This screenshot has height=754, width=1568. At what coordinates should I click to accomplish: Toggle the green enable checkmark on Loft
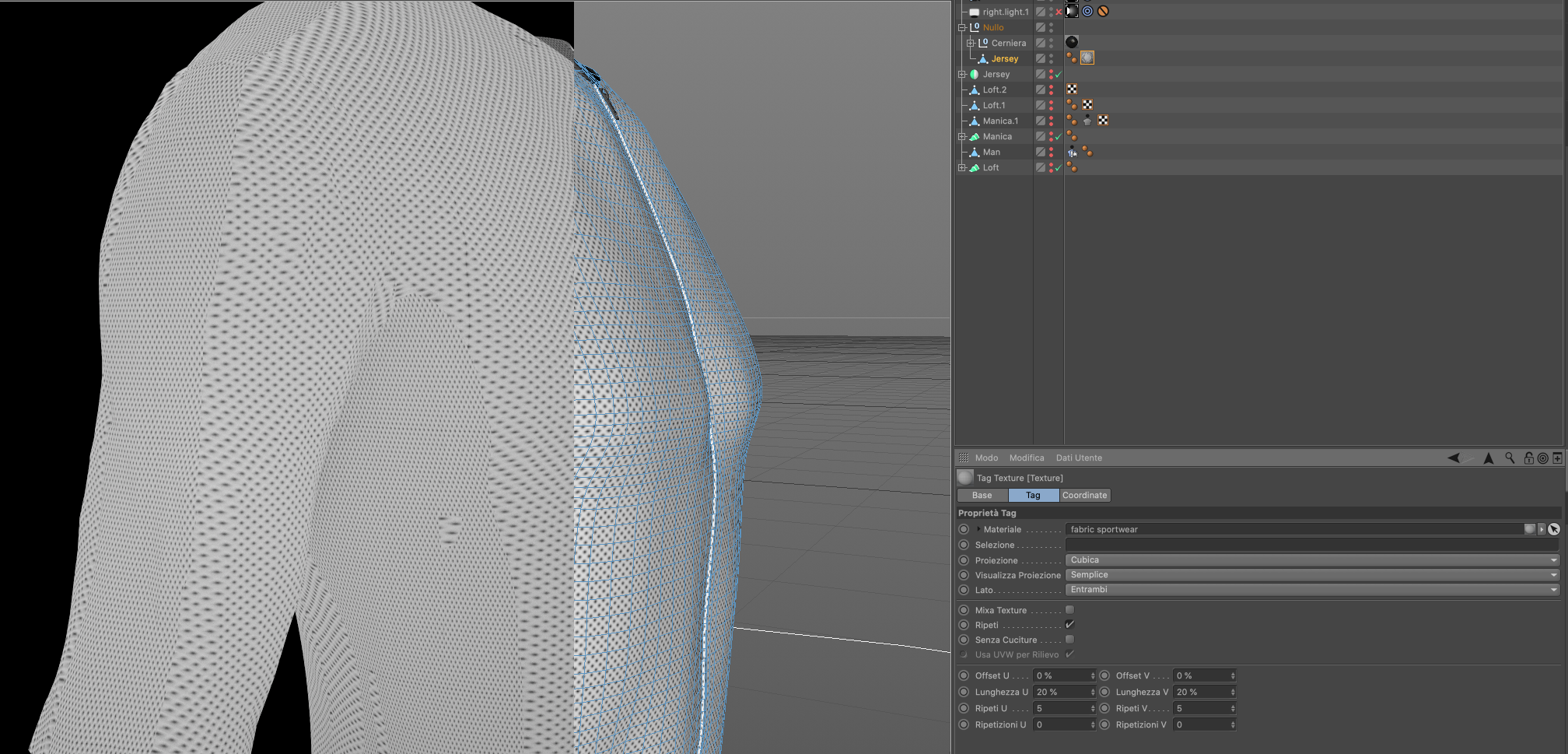point(1059,167)
